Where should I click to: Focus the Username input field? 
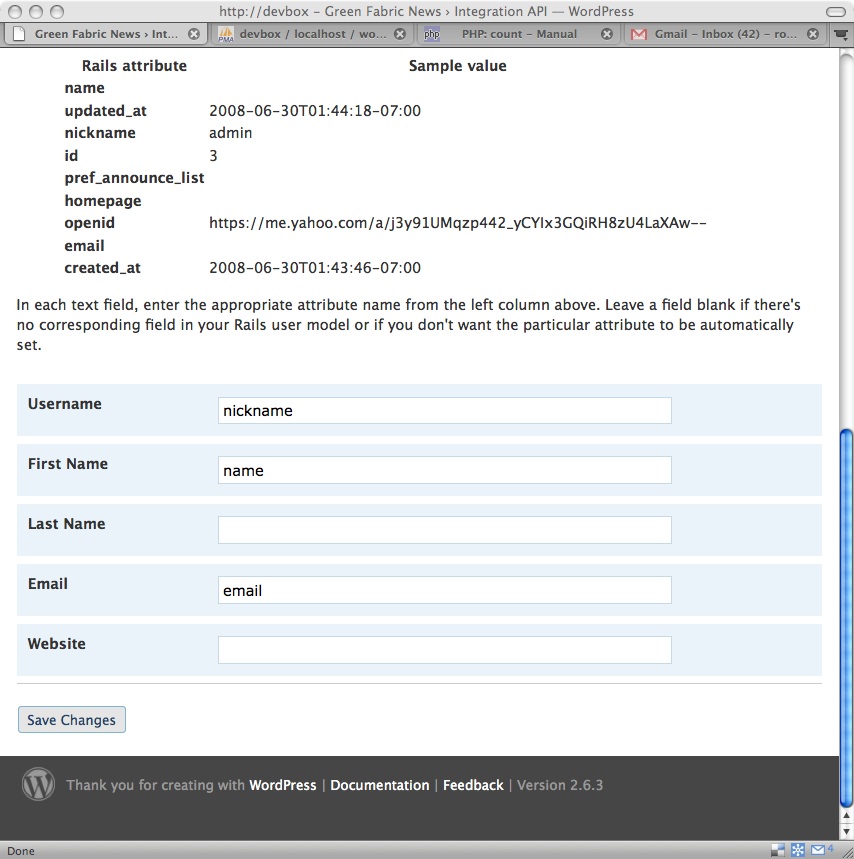pos(445,410)
